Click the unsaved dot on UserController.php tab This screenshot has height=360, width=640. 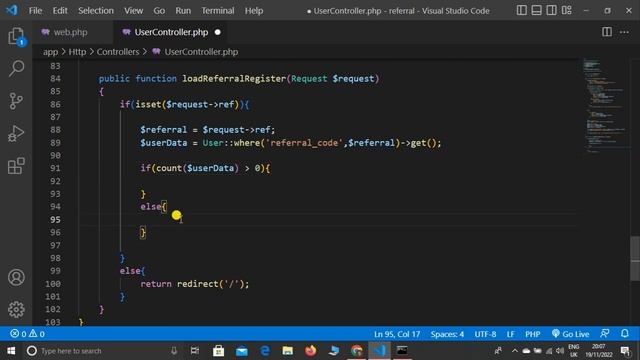coord(218,32)
